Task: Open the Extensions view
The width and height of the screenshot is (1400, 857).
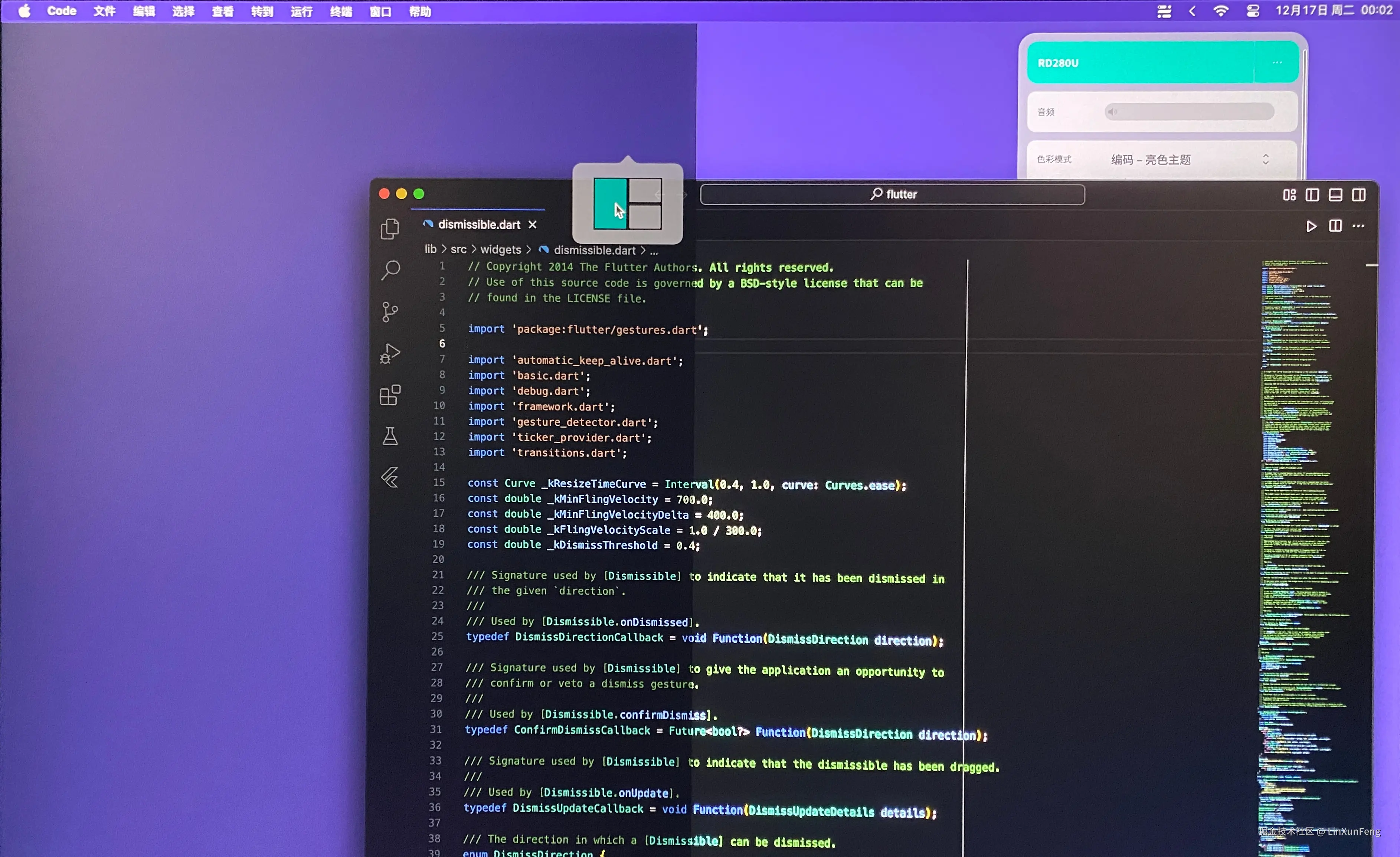Action: point(390,395)
